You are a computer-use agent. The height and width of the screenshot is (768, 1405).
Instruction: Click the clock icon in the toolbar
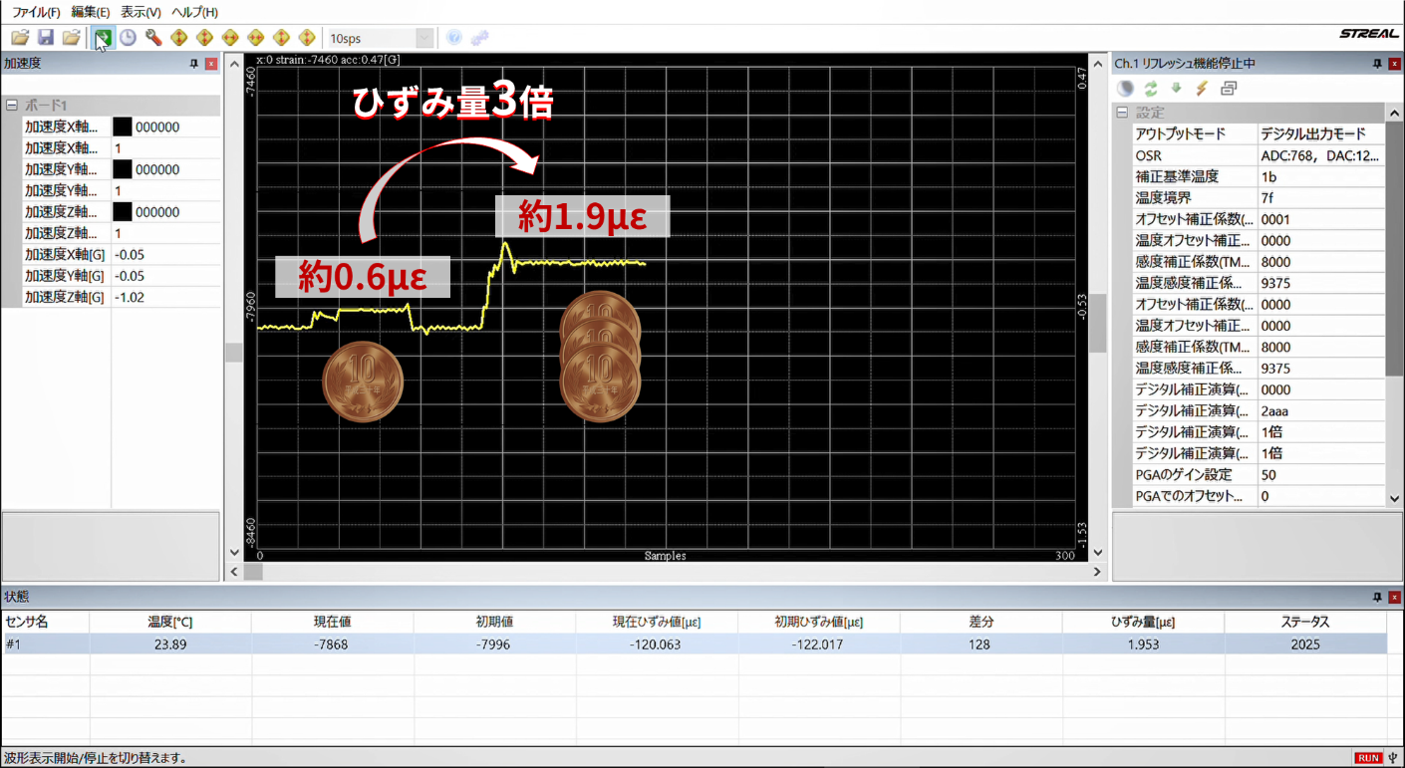tap(128, 38)
